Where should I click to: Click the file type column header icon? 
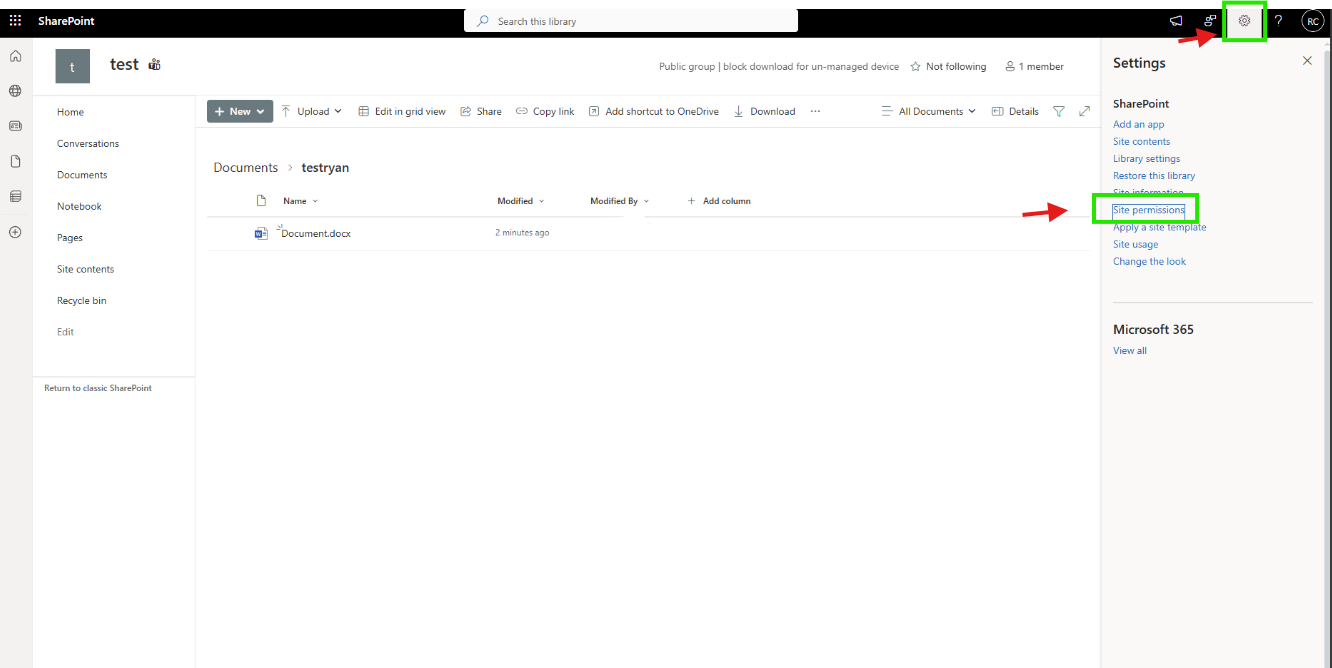tap(262, 201)
